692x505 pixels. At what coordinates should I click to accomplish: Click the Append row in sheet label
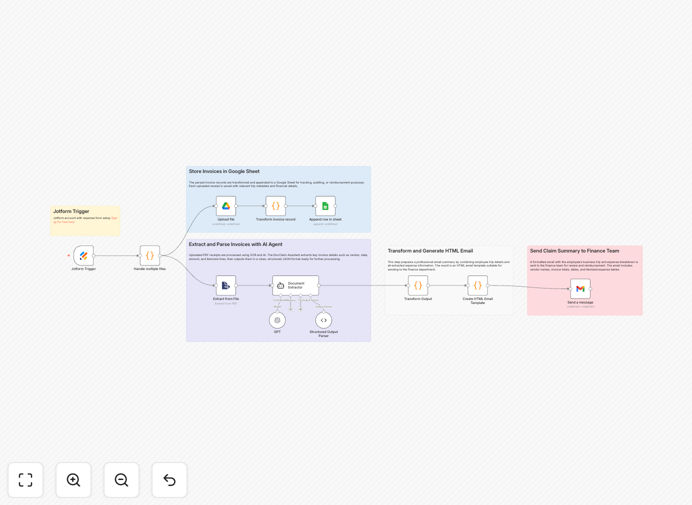[x=325, y=219]
